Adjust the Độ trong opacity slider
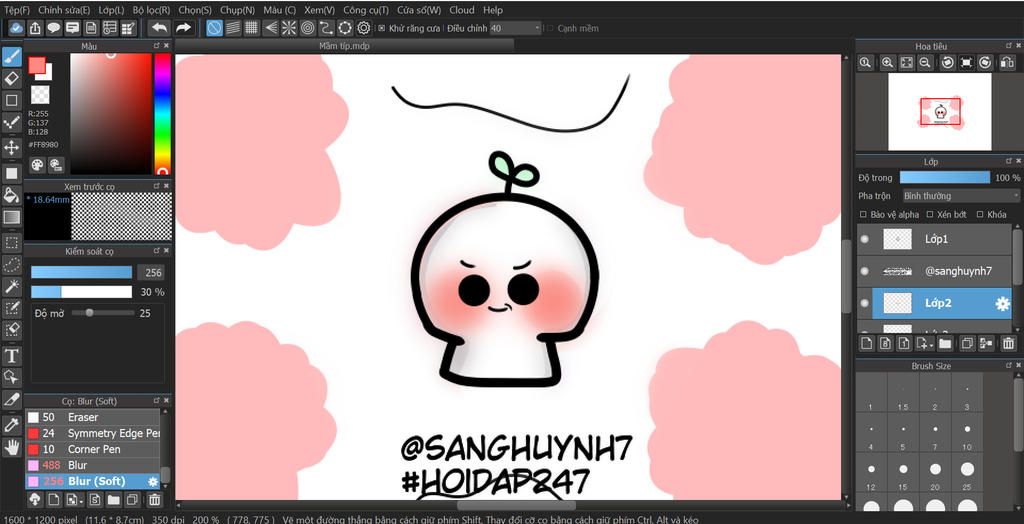Image resolution: width=1024 pixels, height=524 pixels. point(945,177)
